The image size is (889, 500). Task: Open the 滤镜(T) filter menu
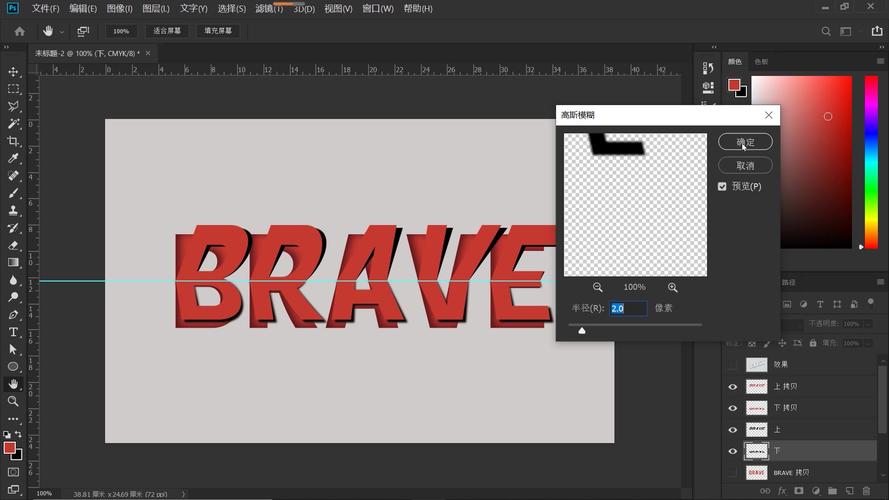[269, 9]
